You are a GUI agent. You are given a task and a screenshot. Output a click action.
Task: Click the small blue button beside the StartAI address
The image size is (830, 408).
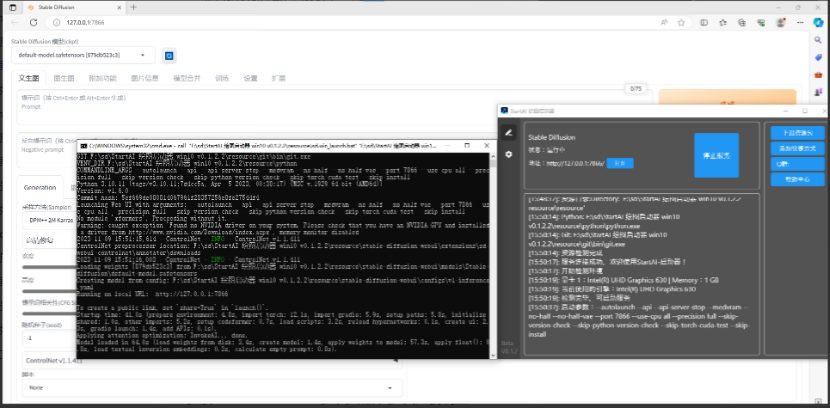620,164
